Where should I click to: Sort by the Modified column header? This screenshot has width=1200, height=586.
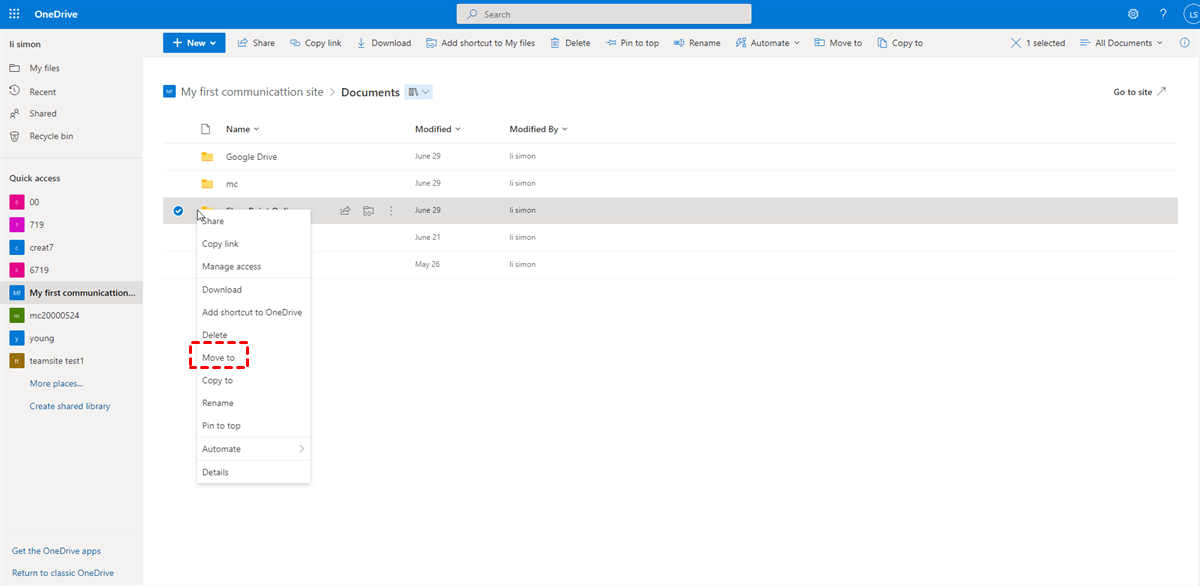438,129
